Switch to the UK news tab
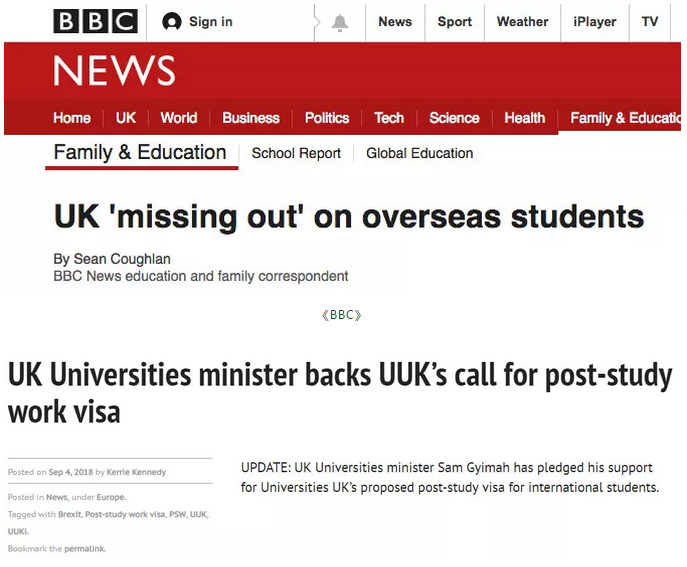Screen dimensions: 687x567 tap(126, 118)
